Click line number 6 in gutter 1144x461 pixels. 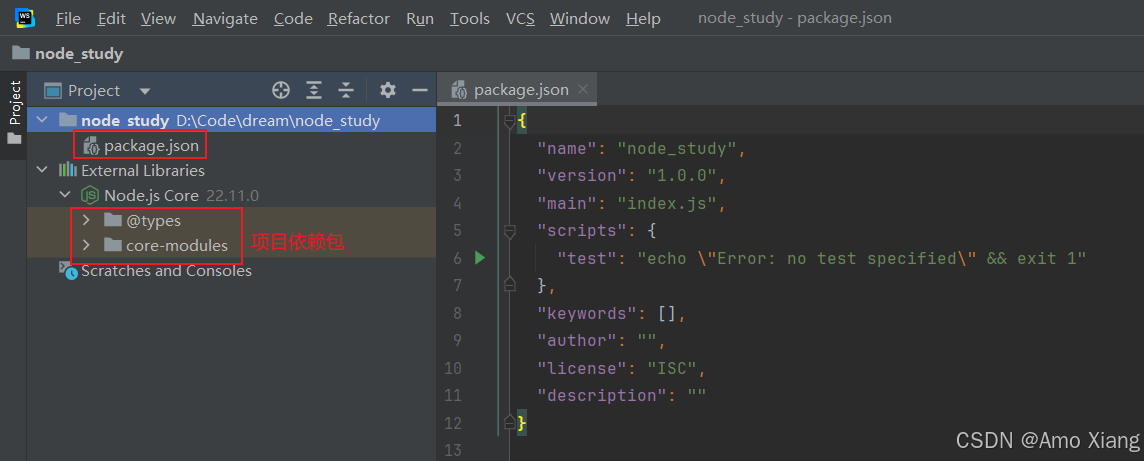(457, 258)
